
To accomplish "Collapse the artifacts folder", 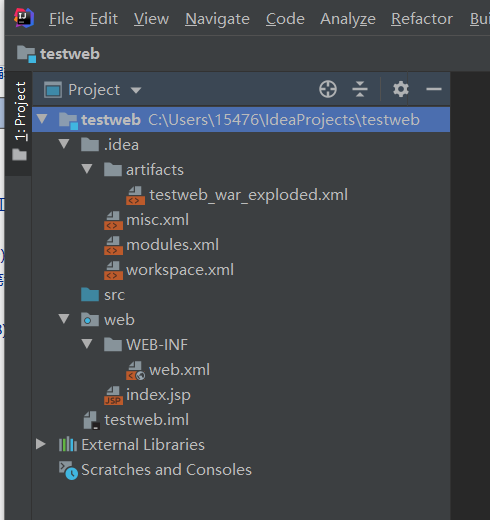I will click(87, 169).
